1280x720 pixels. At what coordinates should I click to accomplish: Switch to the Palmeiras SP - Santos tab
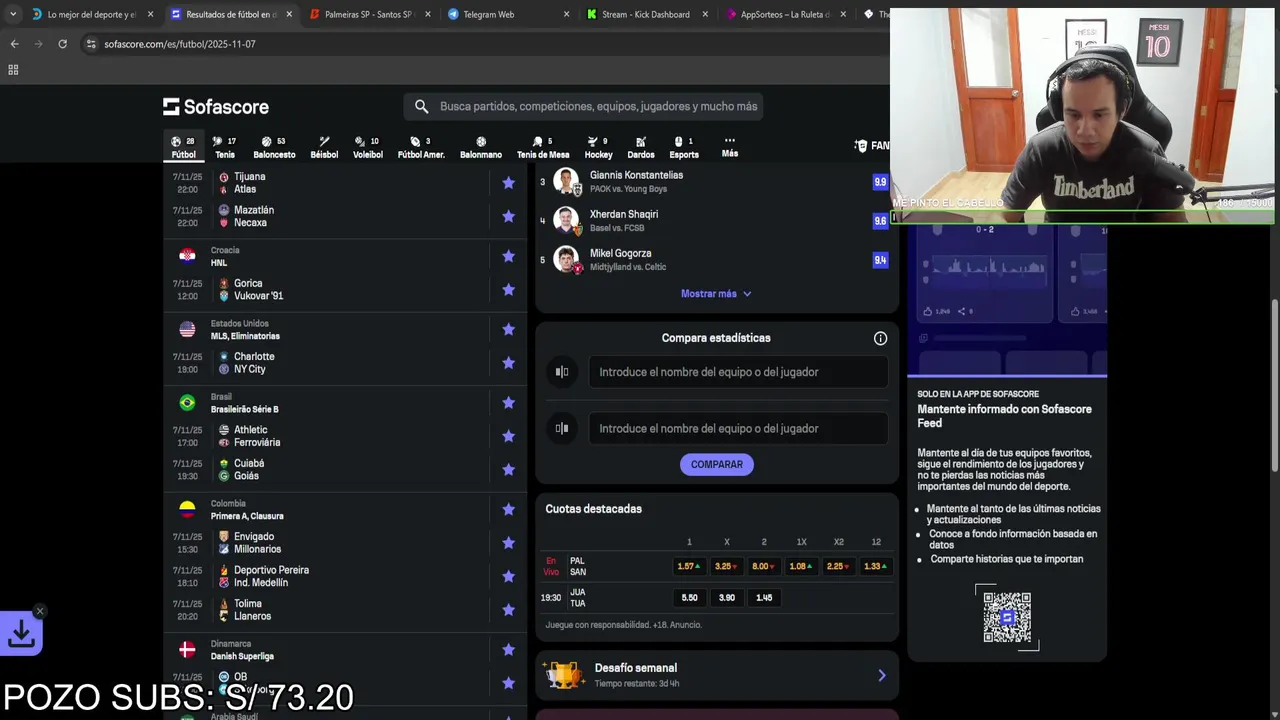pyautogui.click(x=368, y=14)
